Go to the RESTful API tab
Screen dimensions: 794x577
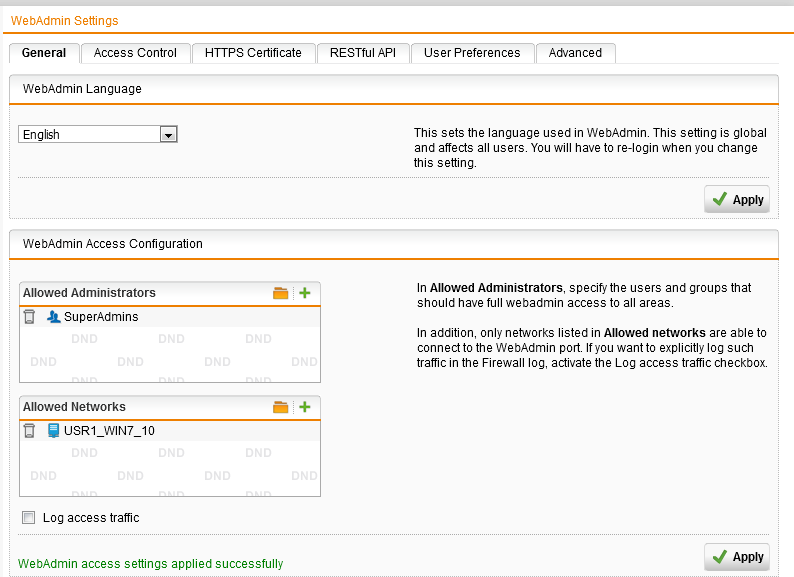(363, 53)
